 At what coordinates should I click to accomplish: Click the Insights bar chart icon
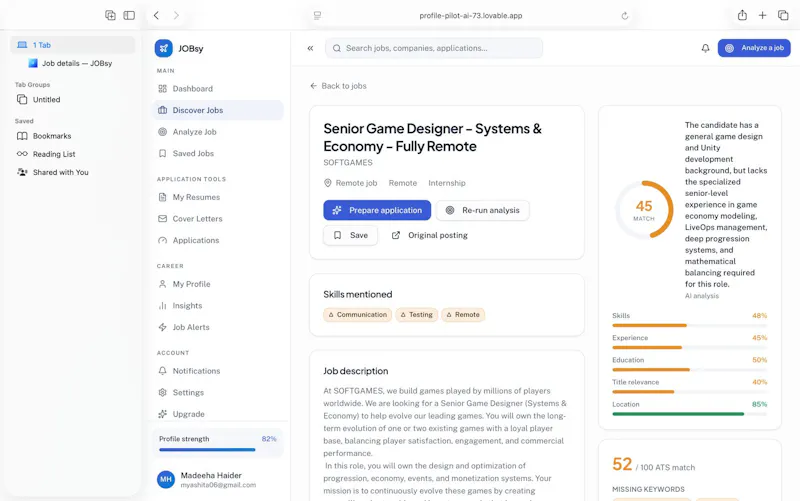[x=162, y=306]
